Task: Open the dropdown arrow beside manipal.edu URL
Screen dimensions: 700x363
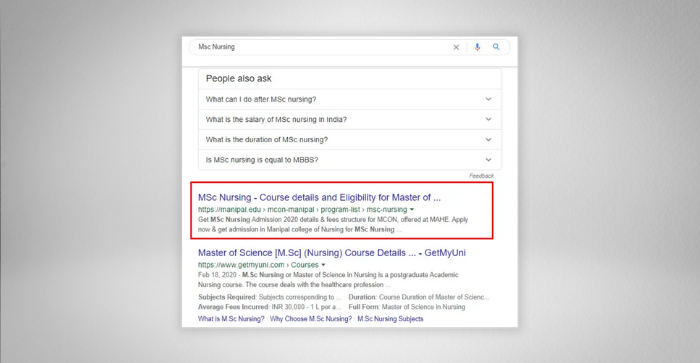Action: click(x=412, y=209)
